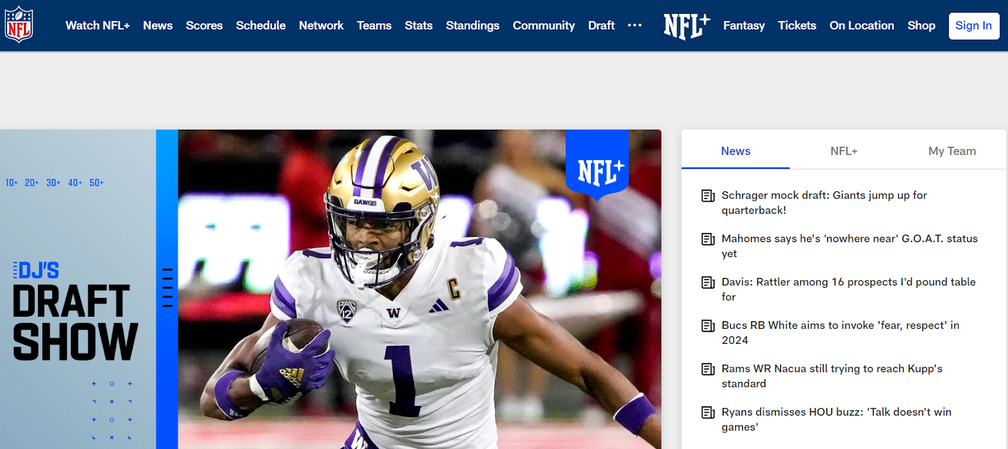
Task: Open the Teams navigation menu
Action: coord(374,25)
